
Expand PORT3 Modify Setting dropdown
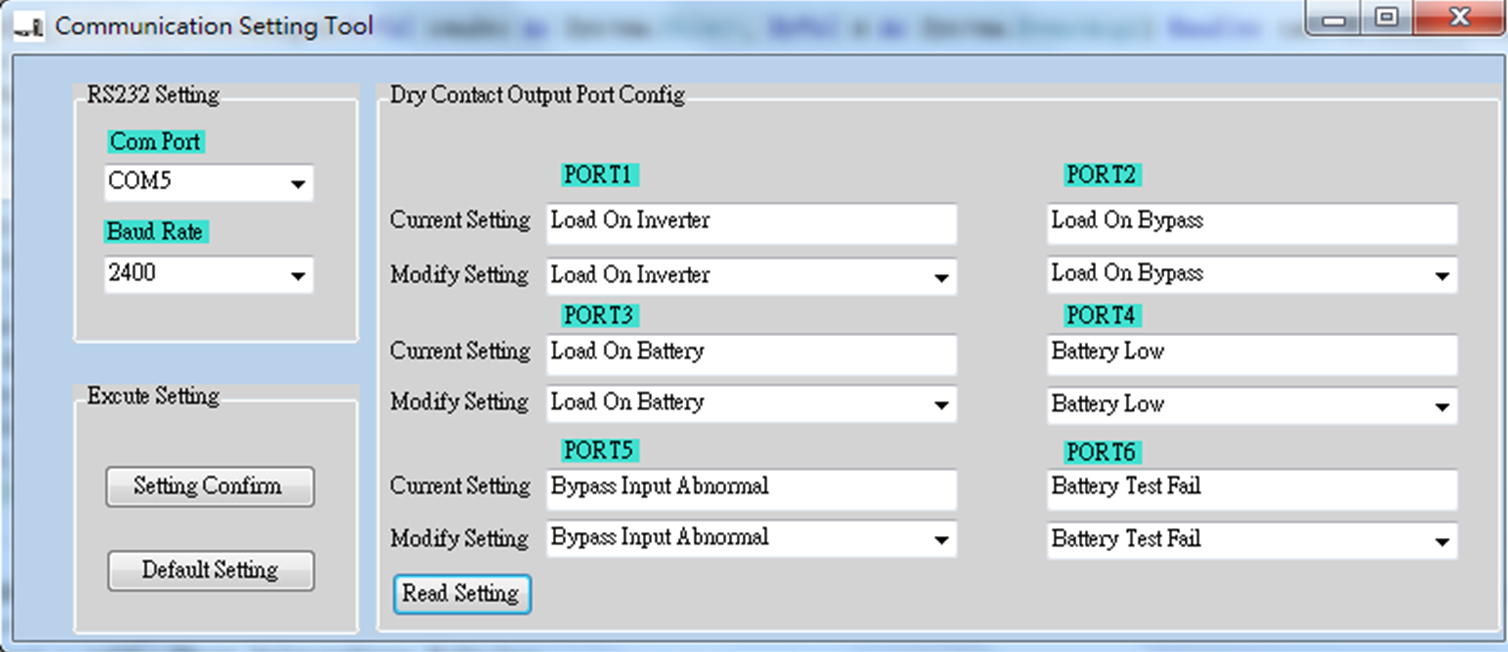point(940,405)
